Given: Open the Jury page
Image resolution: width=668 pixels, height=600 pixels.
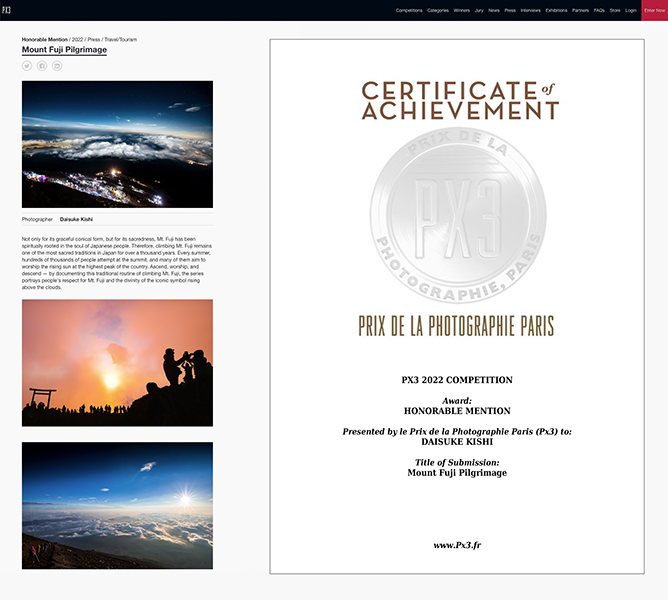Looking at the screenshot, I should click(x=480, y=10).
